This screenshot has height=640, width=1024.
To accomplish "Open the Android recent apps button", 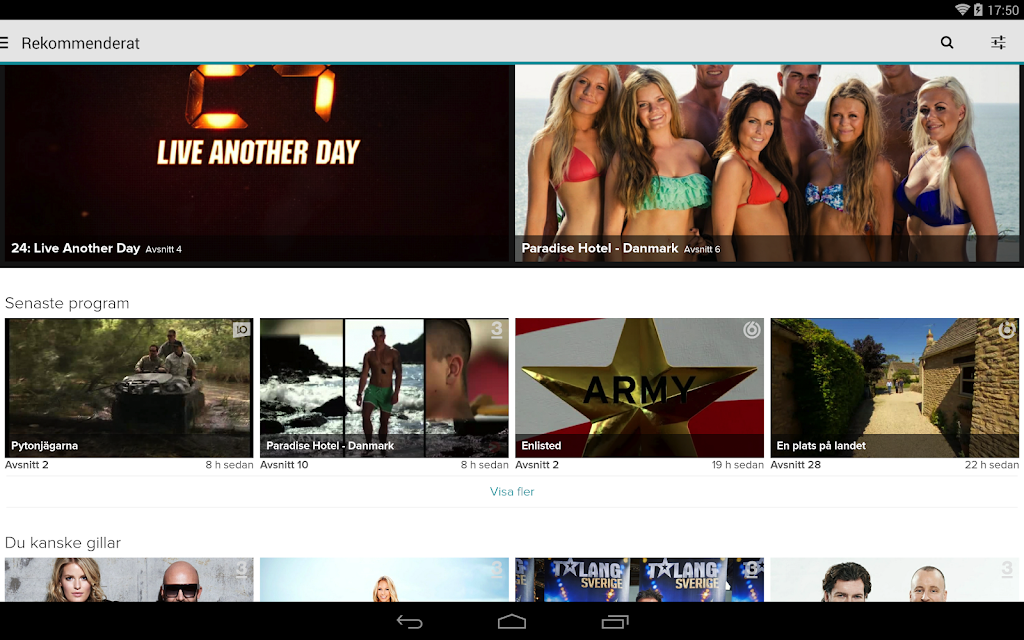I will point(615,622).
